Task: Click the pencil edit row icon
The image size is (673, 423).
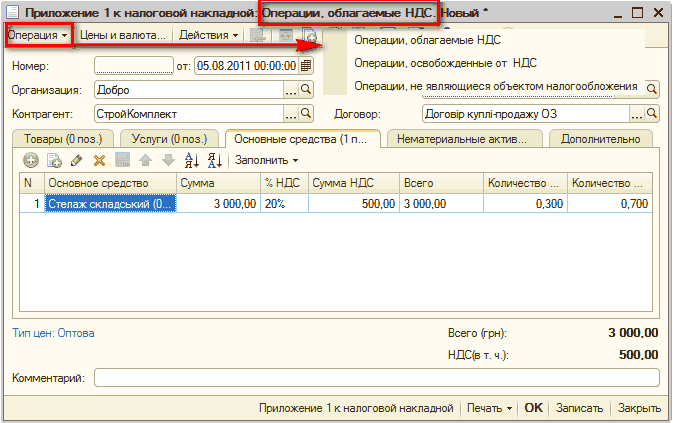Action: (x=76, y=160)
